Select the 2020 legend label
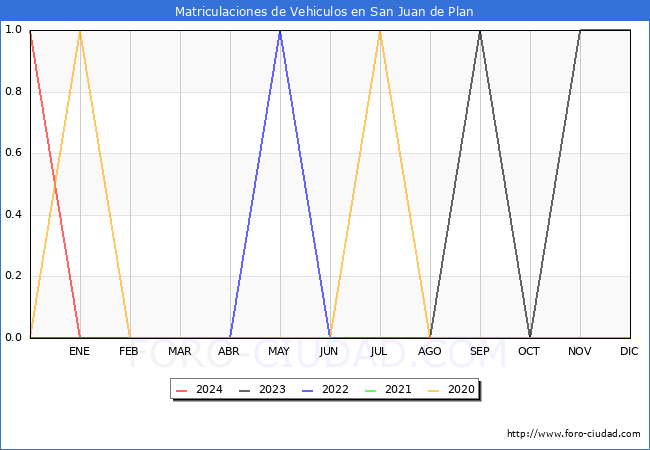 pos(461,390)
